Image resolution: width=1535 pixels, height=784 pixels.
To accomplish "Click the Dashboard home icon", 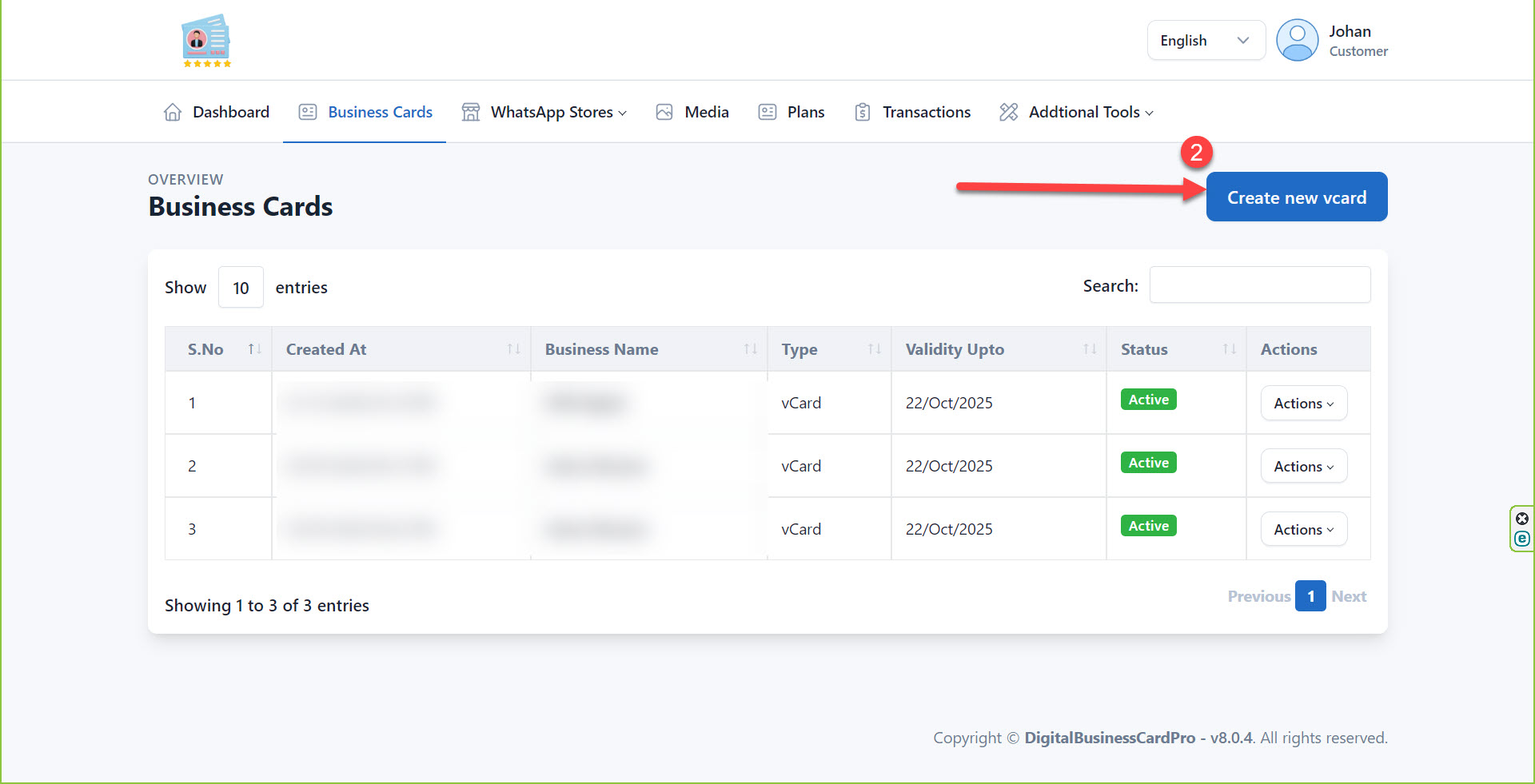I will pos(173,112).
